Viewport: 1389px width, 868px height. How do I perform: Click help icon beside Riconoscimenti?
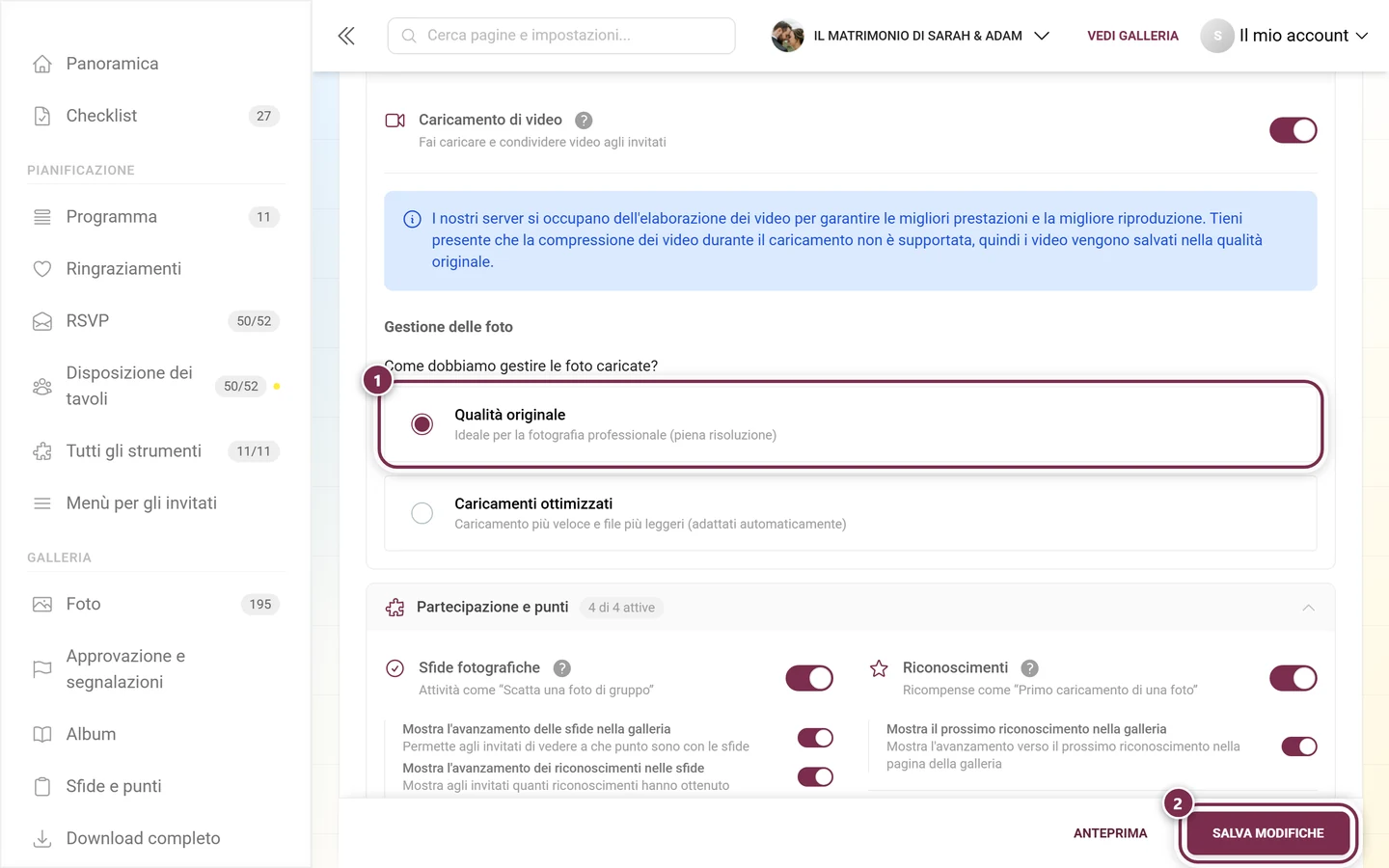(1029, 668)
